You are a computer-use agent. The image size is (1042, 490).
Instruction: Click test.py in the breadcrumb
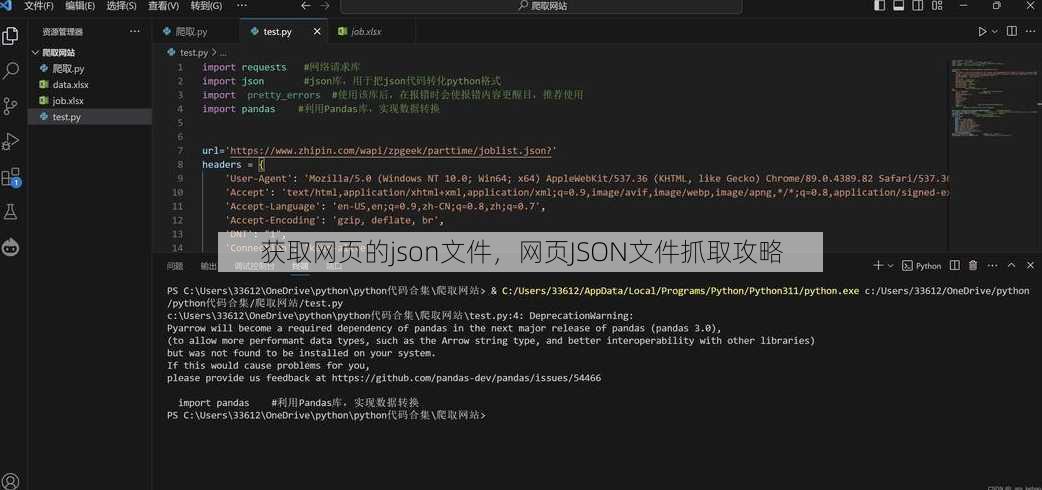click(194, 52)
